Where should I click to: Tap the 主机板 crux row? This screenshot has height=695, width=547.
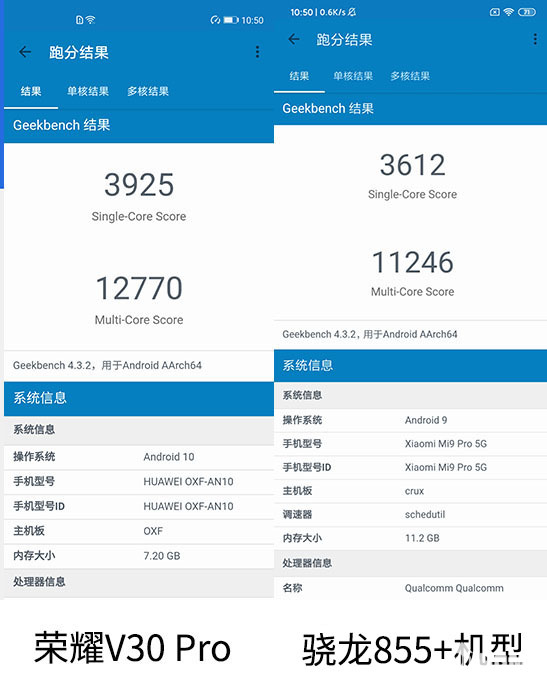pyautogui.click(x=410, y=491)
